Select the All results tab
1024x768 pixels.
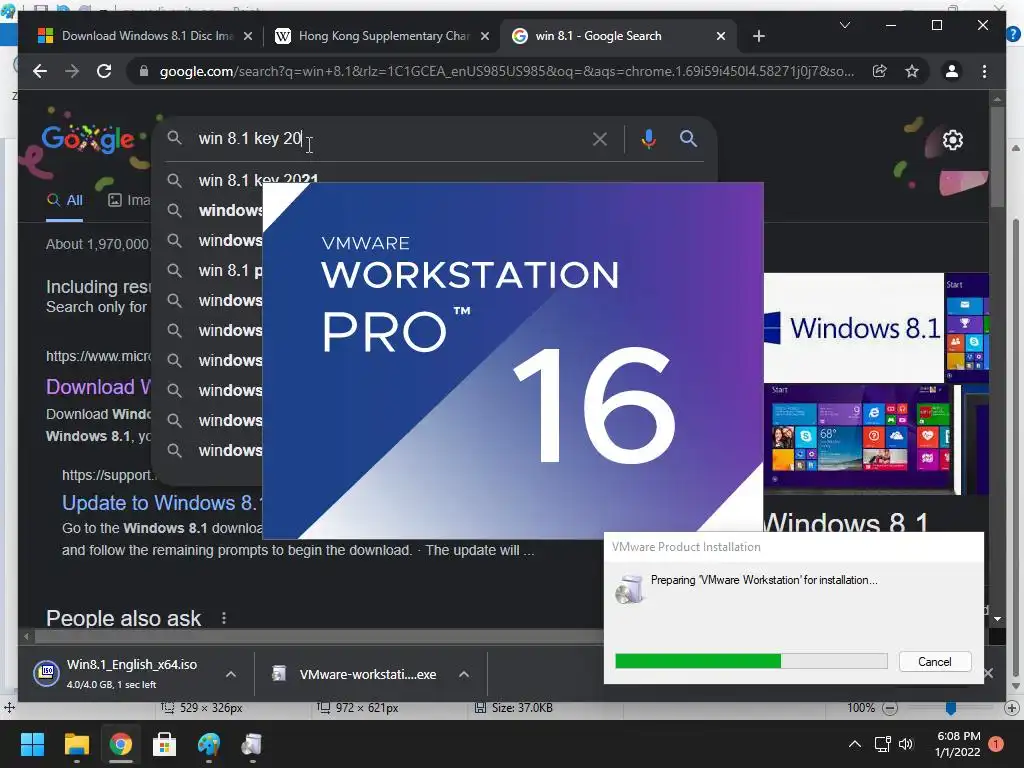click(65, 200)
